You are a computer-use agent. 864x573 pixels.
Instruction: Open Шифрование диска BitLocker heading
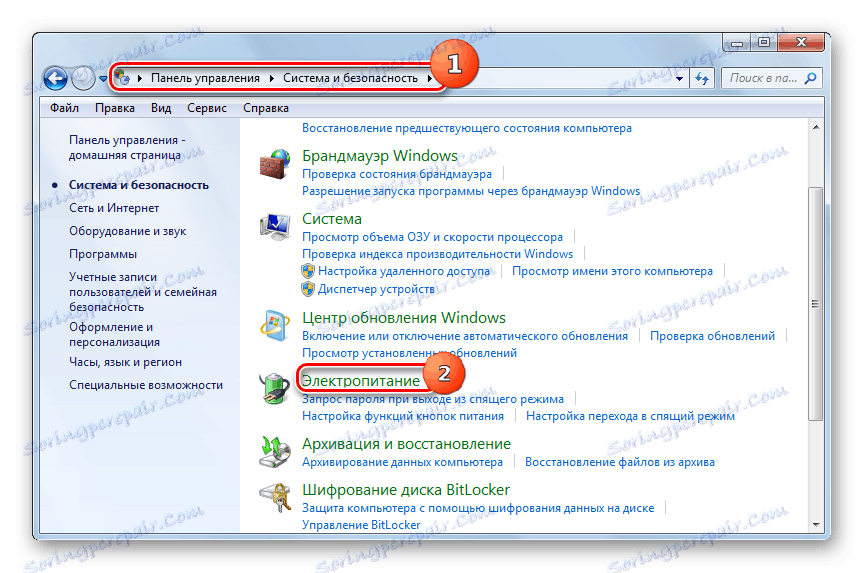(x=406, y=490)
